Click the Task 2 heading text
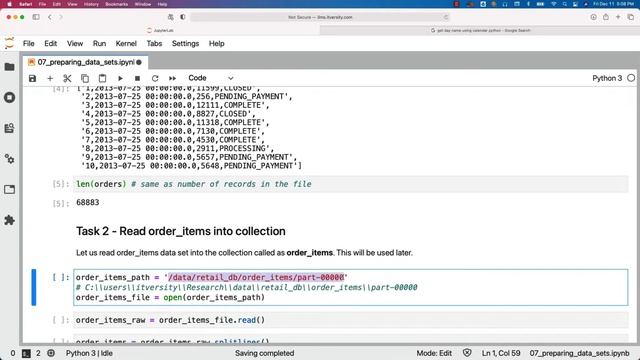 [181, 231]
